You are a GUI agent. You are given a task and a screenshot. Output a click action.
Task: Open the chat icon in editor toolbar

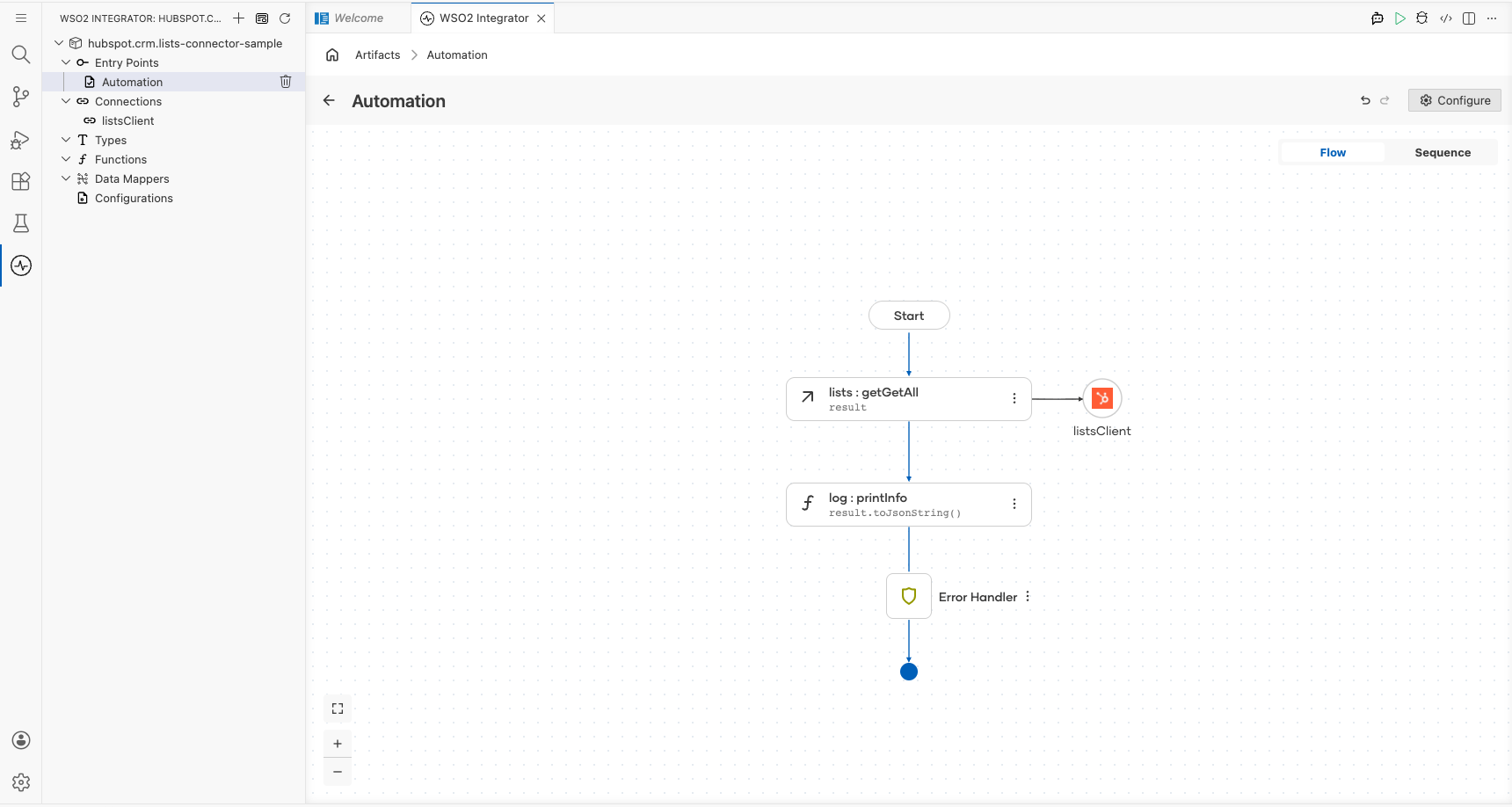click(1378, 18)
